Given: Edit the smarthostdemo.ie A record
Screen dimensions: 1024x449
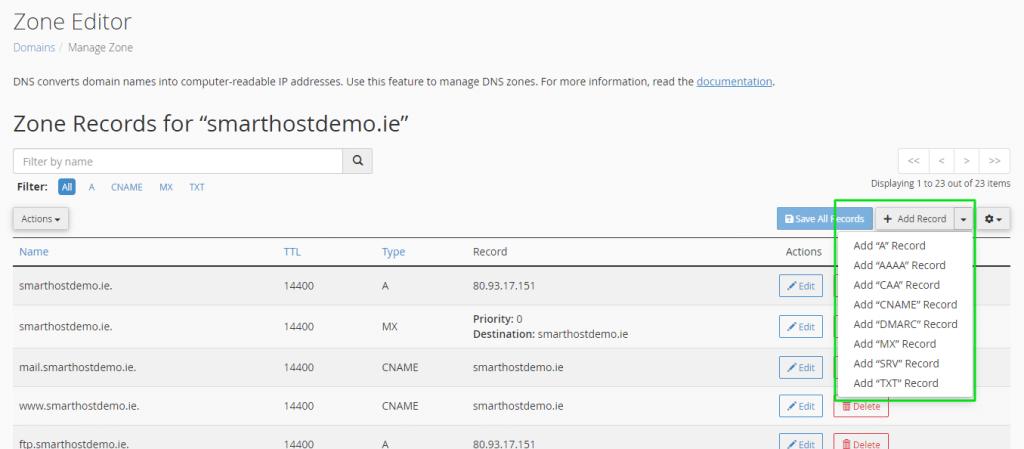Looking at the screenshot, I should [801, 286].
